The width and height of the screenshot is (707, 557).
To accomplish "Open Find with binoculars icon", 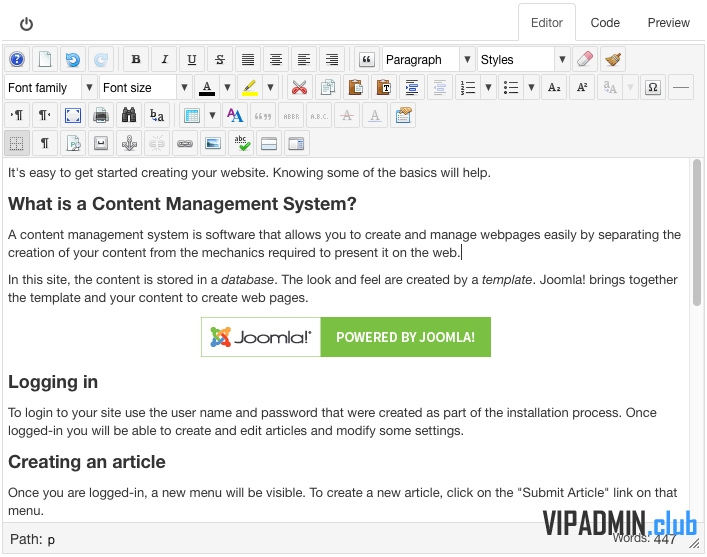I will (129, 116).
